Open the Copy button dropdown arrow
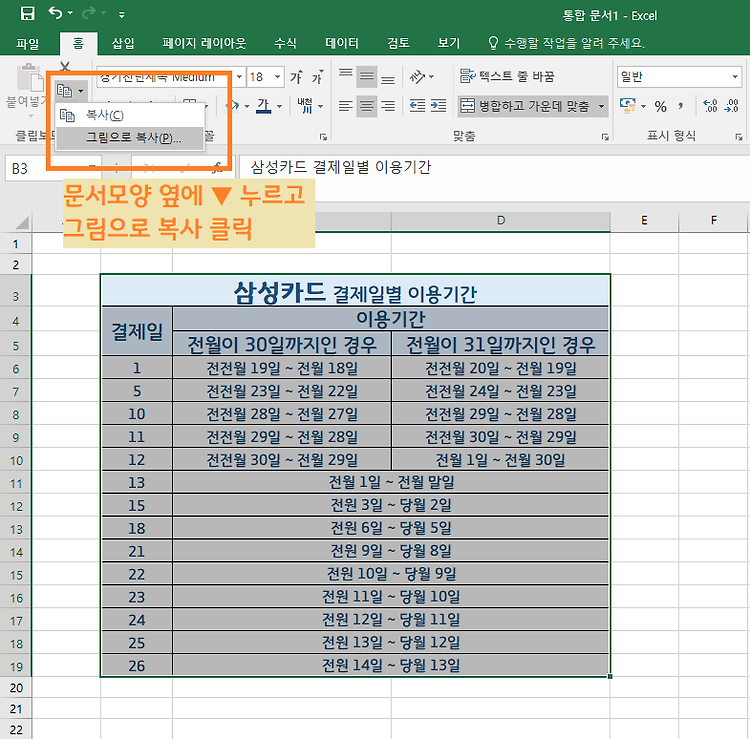This screenshot has width=750, height=739. click(x=80, y=90)
